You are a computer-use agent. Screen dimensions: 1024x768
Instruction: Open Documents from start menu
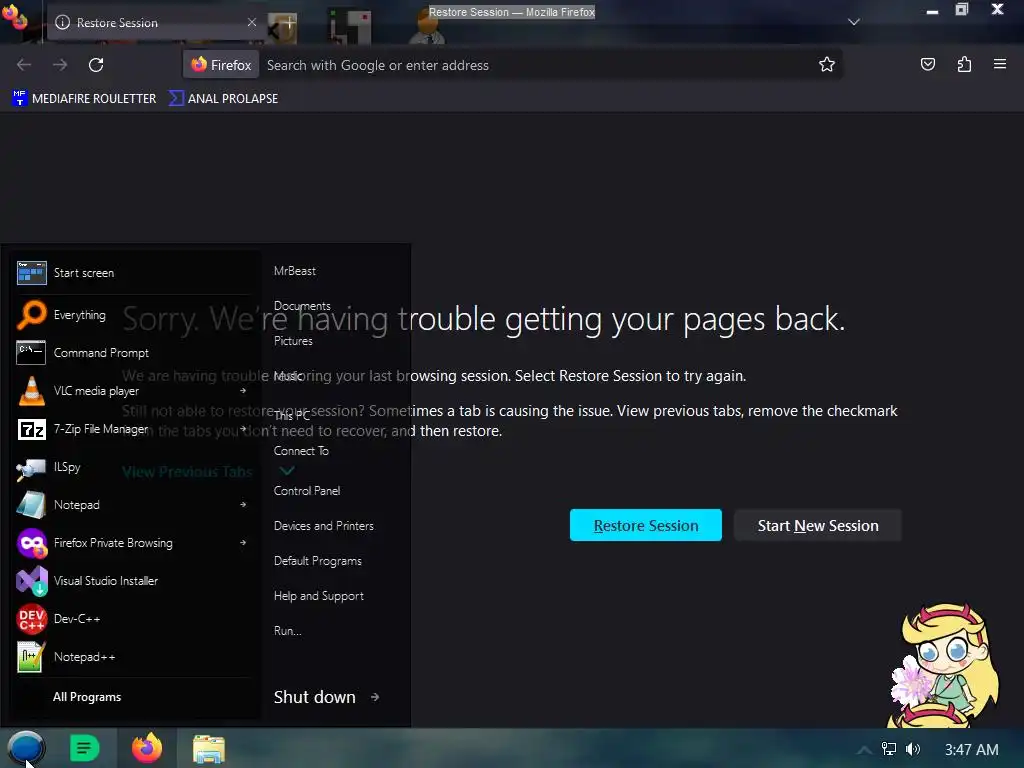pos(302,306)
